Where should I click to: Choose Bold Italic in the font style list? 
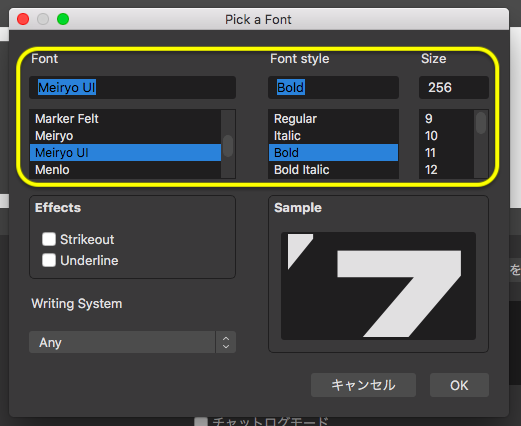pyautogui.click(x=333, y=170)
